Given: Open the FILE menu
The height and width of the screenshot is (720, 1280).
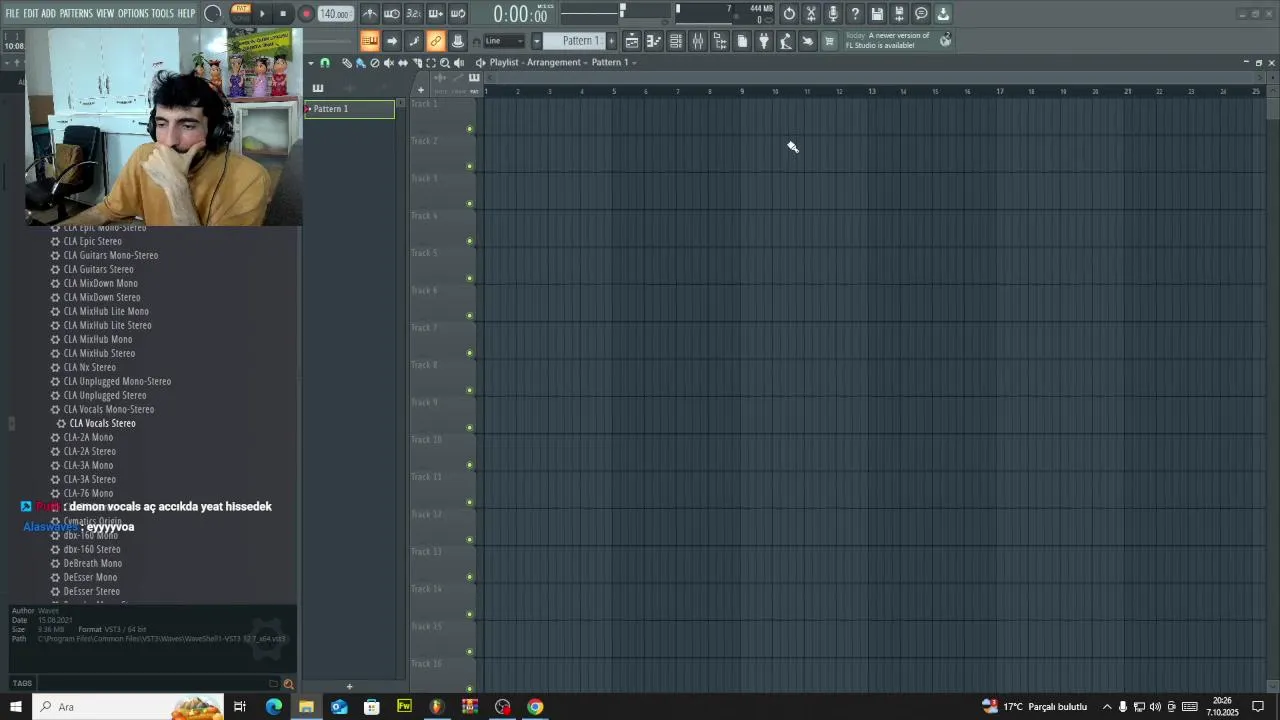Looking at the screenshot, I should 12,14.
